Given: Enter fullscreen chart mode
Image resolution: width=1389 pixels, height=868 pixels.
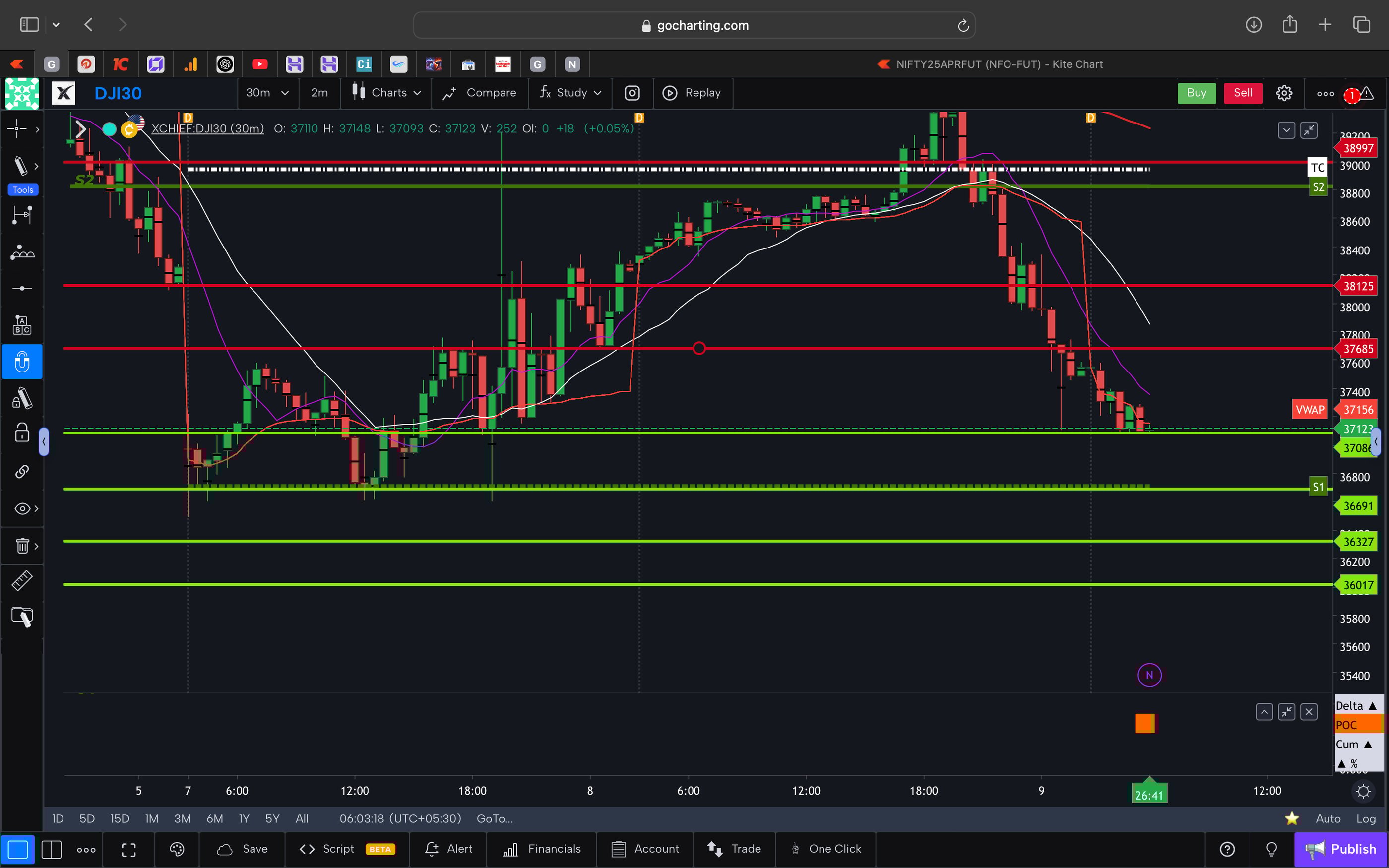Looking at the screenshot, I should coord(128,850).
